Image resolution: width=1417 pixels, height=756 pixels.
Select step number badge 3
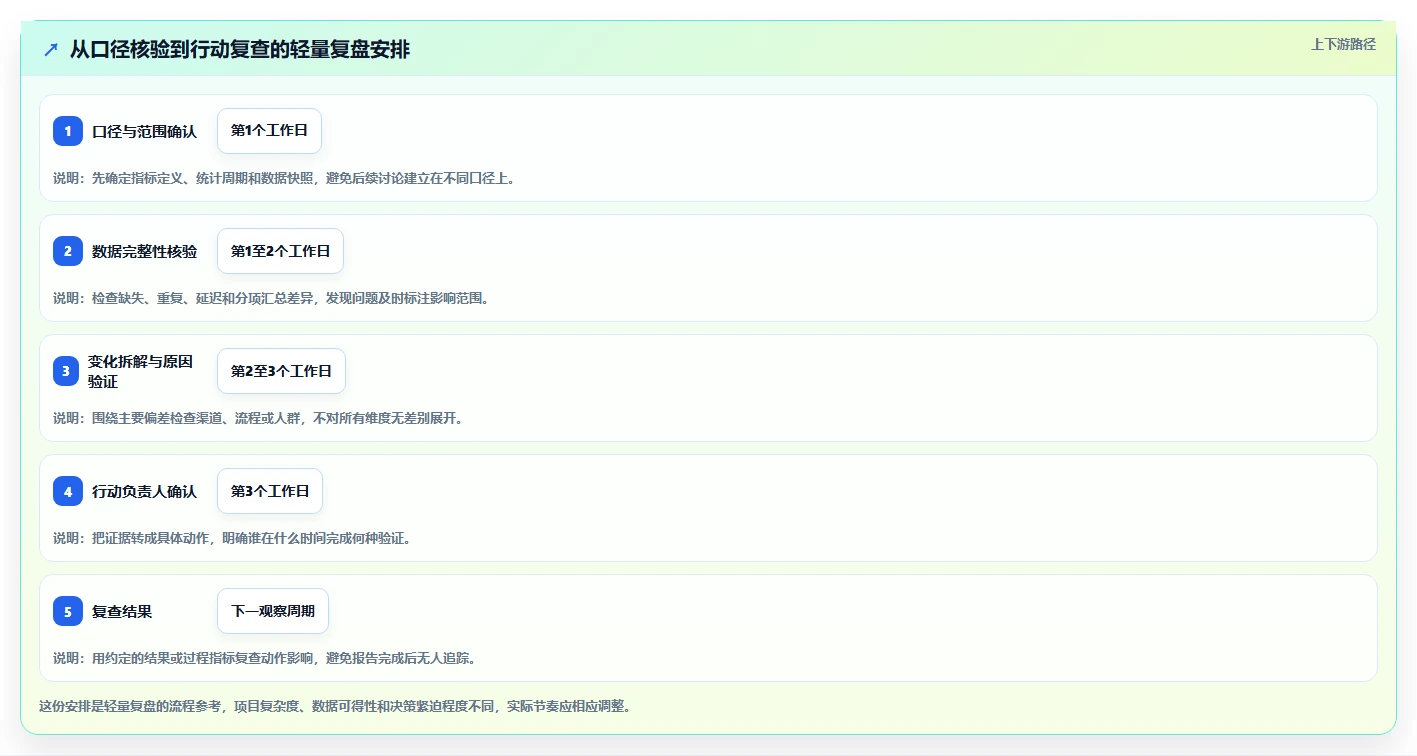pos(68,371)
